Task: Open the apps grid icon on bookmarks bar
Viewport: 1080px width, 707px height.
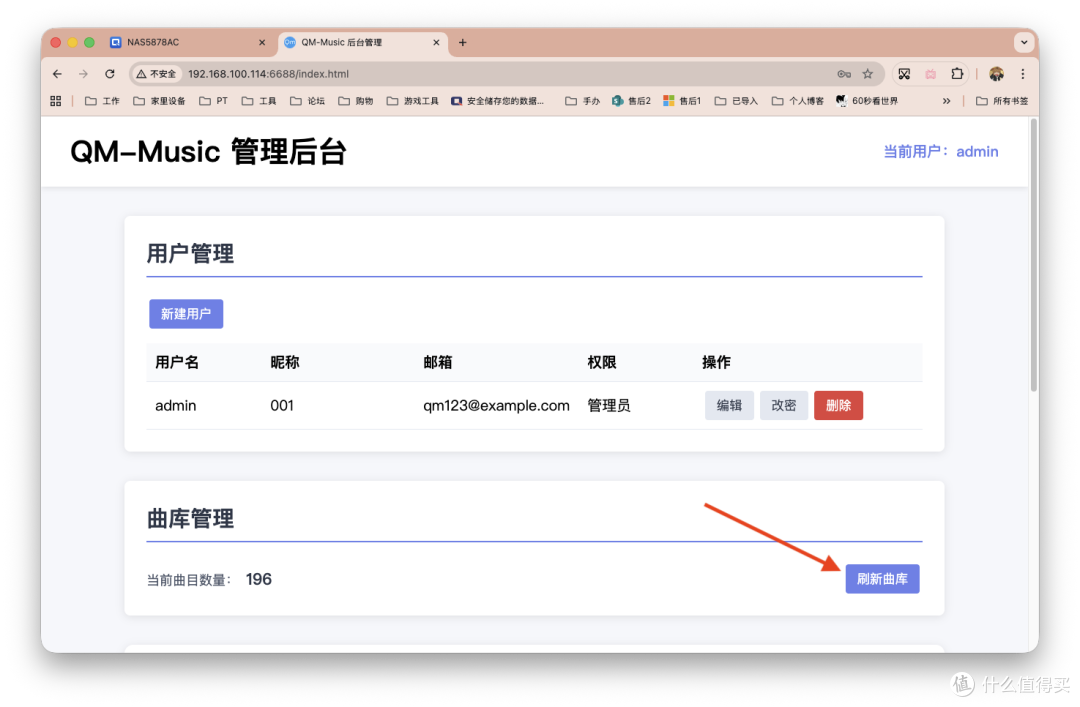Action: [x=55, y=100]
